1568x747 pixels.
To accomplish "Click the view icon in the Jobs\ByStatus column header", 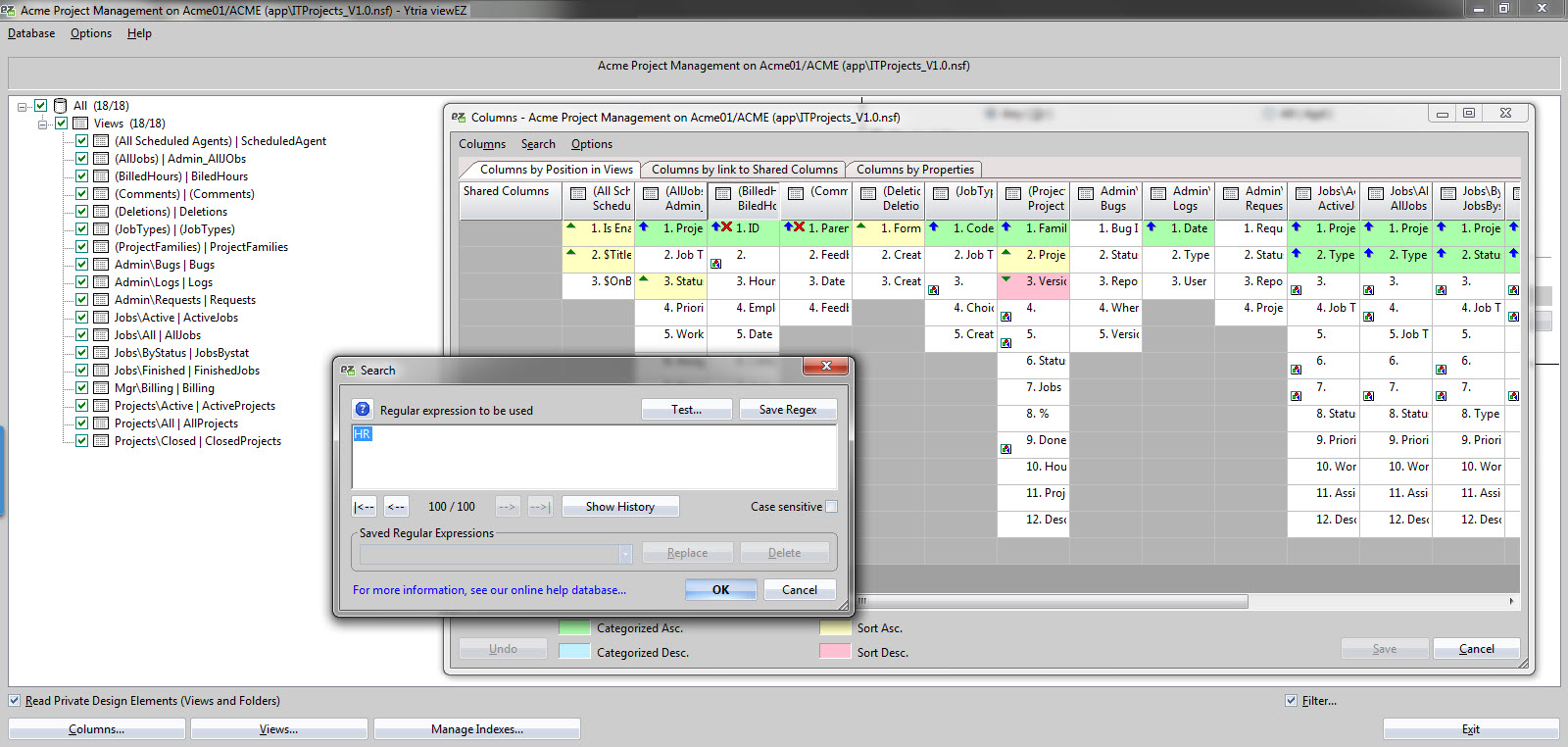I will [1448, 193].
